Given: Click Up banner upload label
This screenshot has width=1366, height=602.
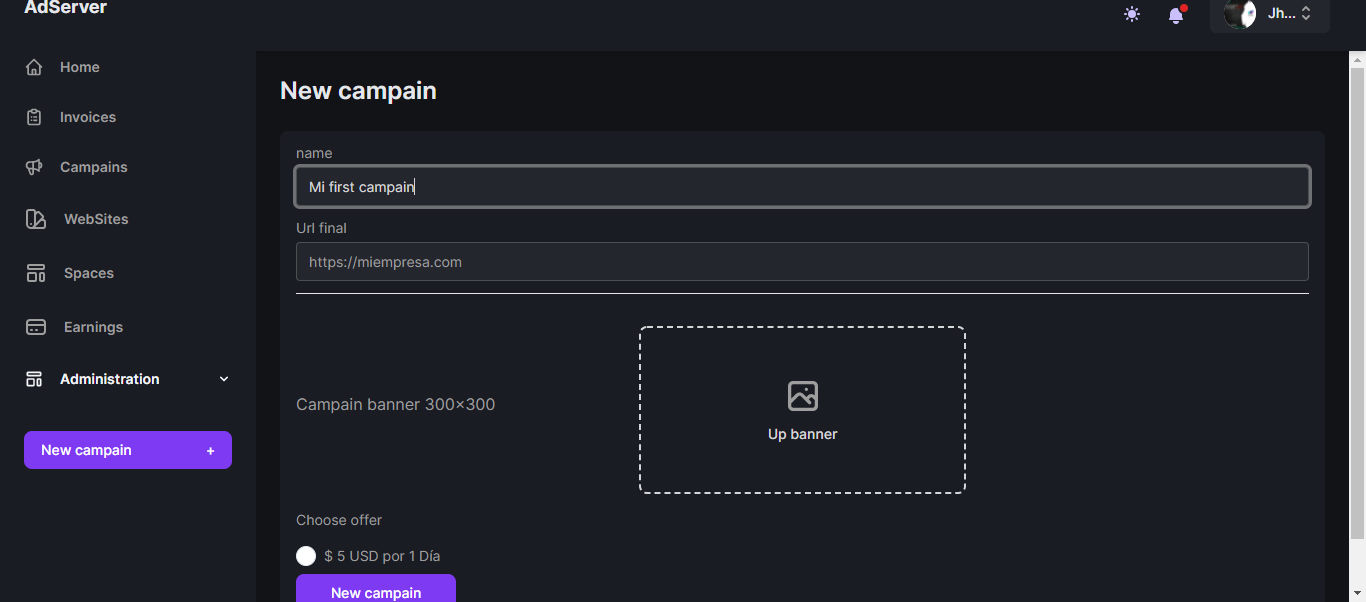Looking at the screenshot, I should tap(803, 434).
